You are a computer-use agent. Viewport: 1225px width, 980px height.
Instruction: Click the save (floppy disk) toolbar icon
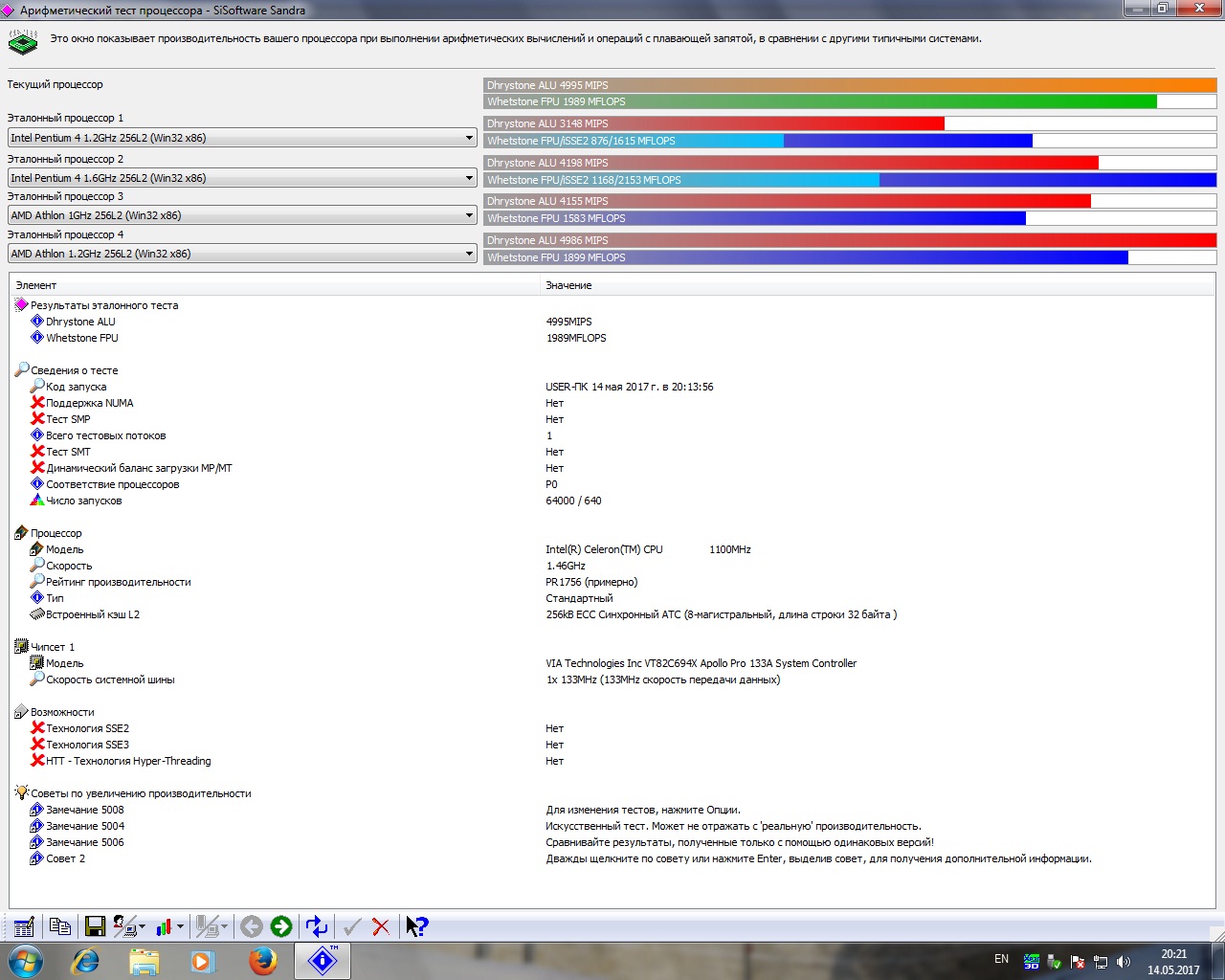click(95, 926)
